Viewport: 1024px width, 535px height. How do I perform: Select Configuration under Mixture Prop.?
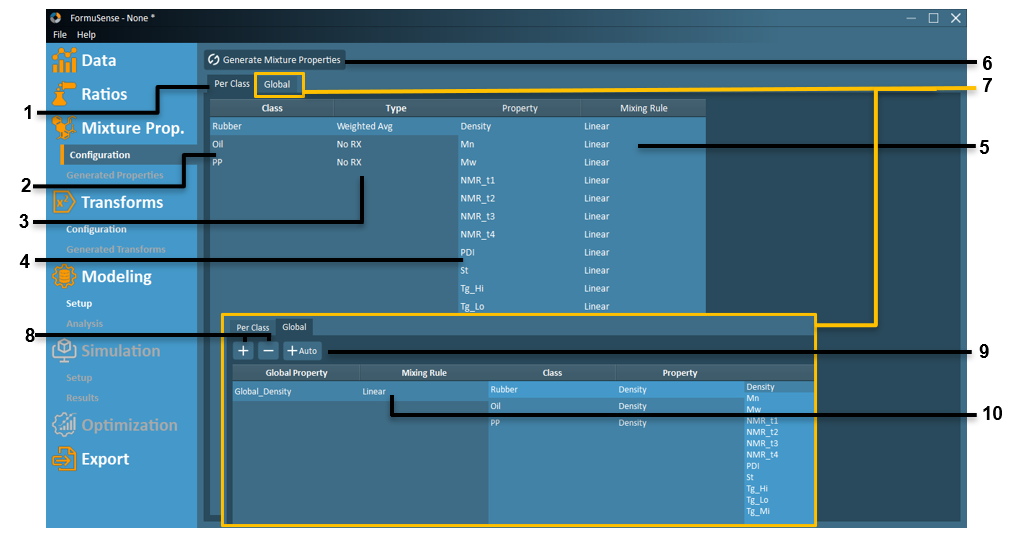pyautogui.click(x=100, y=155)
